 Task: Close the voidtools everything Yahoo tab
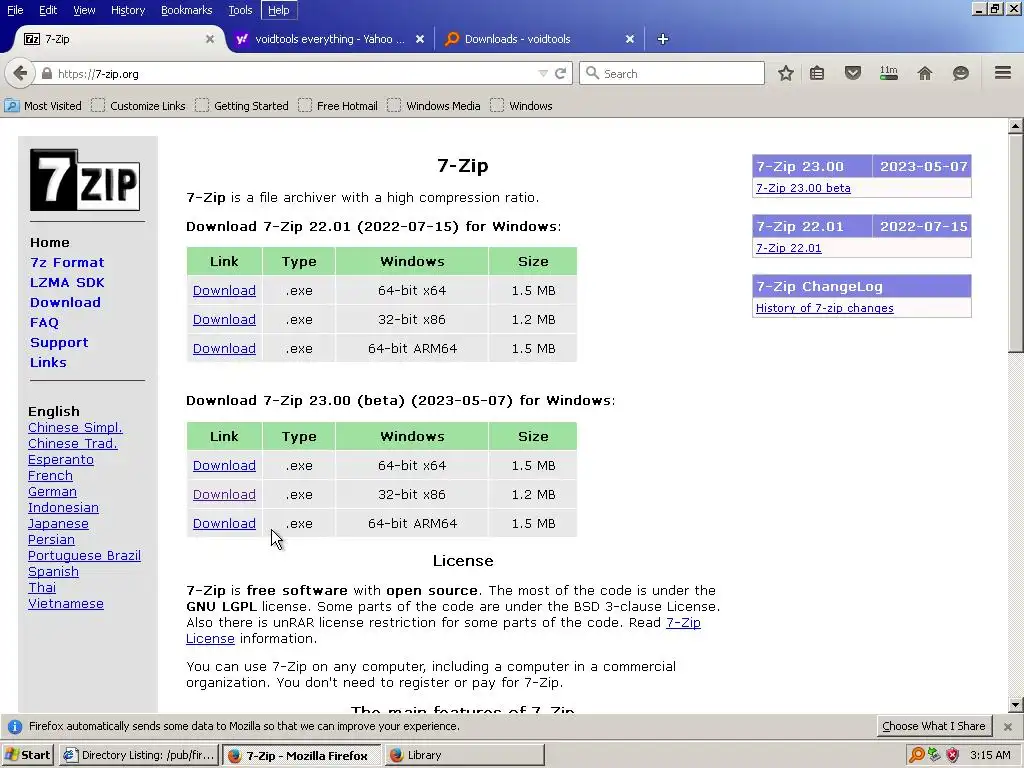tap(420, 39)
